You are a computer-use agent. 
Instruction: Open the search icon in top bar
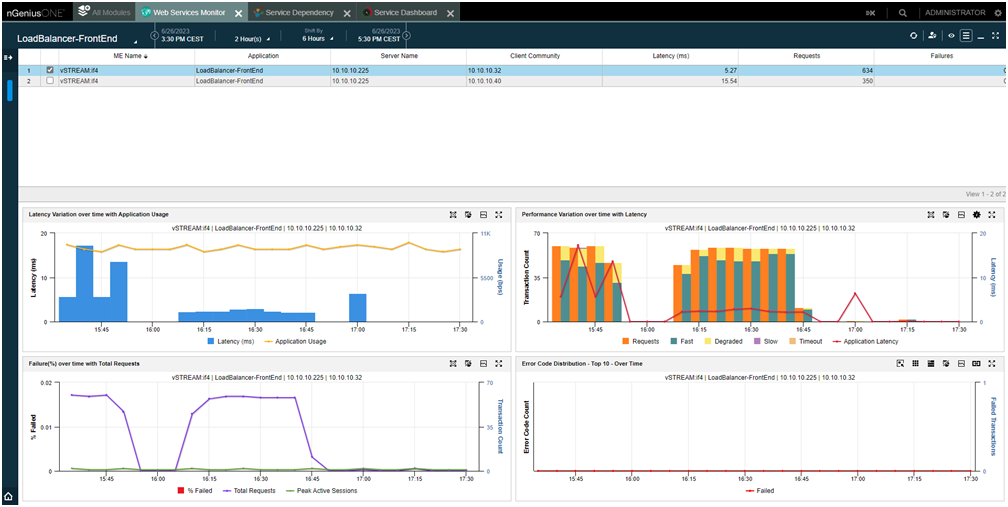tap(903, 13)
